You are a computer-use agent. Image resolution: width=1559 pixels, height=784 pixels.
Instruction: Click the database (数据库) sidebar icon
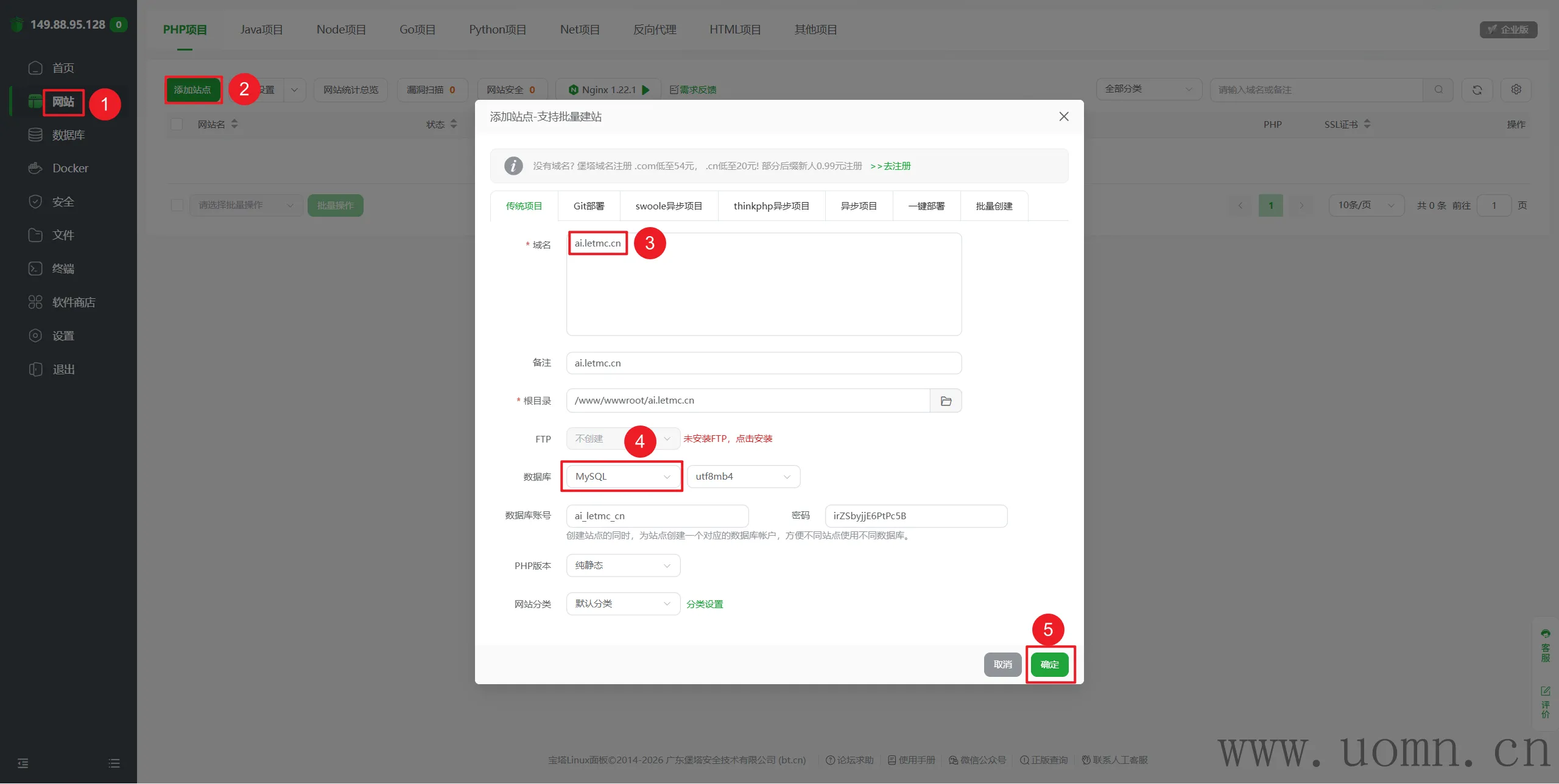pyautogui.click(x=35, y=135)
